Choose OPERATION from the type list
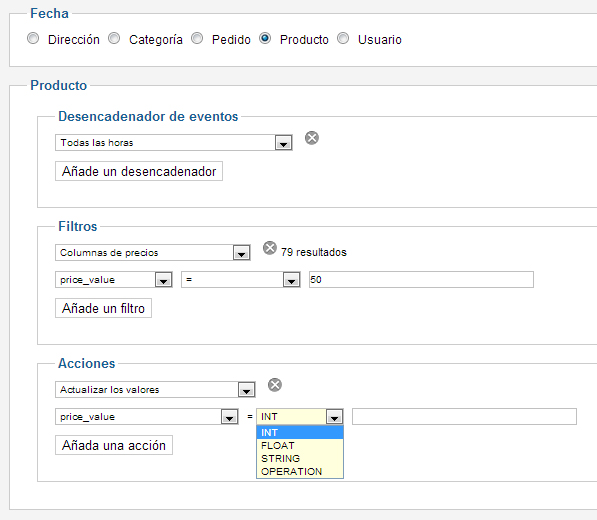Viewport: 597px width, 520px height. pyautogui.click(x=300, y=471)
